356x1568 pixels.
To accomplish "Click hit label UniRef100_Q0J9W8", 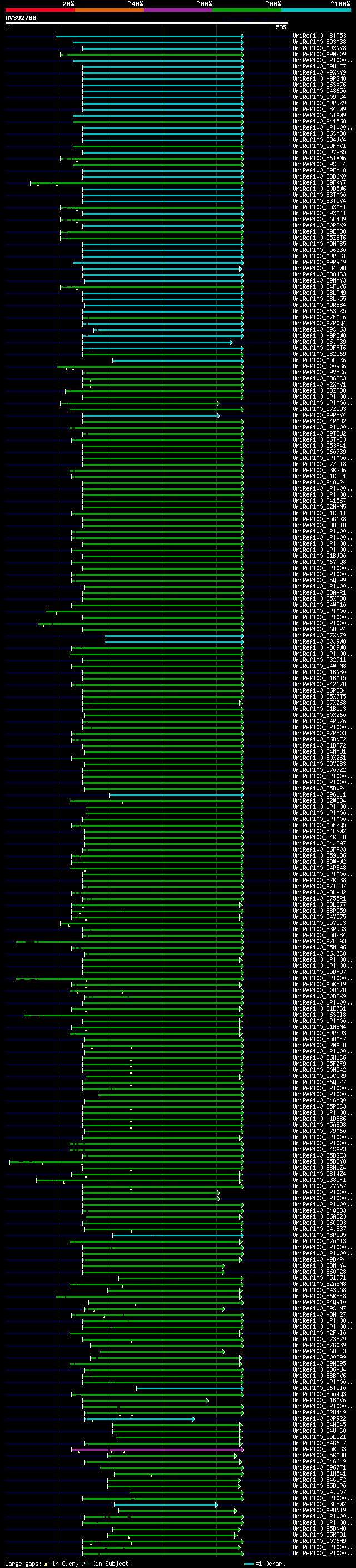I will click(x=319, y=641).
